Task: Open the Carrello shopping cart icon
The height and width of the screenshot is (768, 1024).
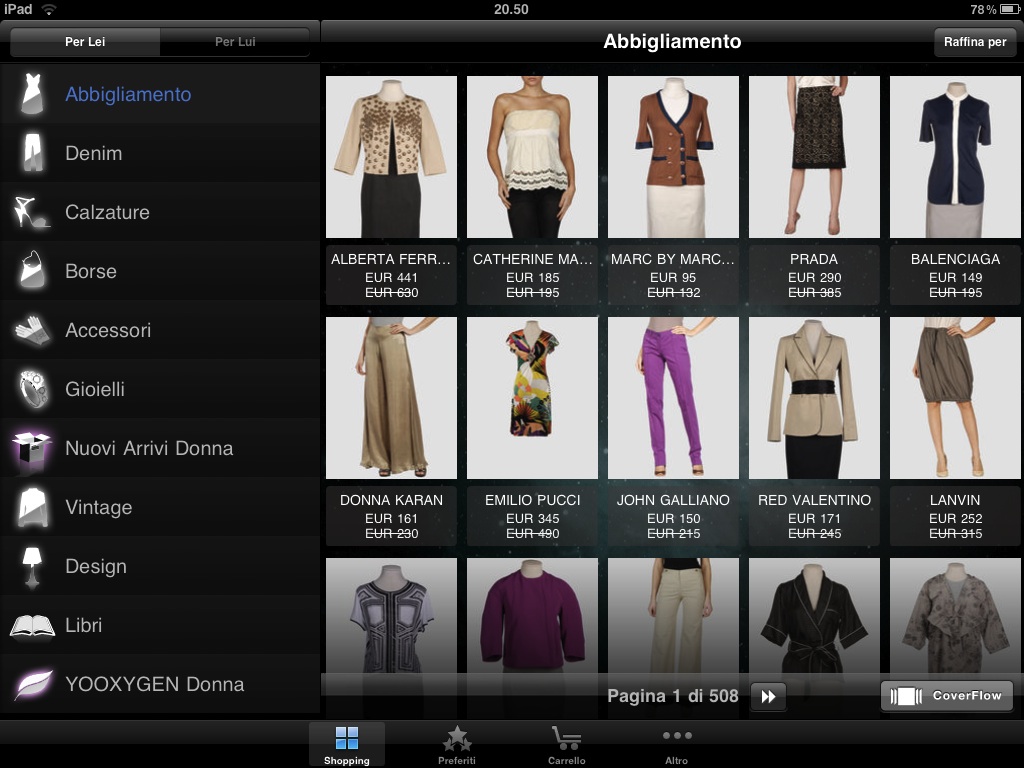Action: 566,738
